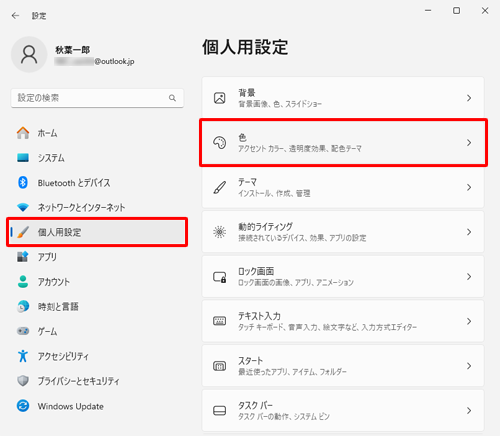The height and width of the screenshot is (436, 500).
Task: Click the テキスト入力 keyboard icon
Action: pyautogui.click(x=219, y=321)
